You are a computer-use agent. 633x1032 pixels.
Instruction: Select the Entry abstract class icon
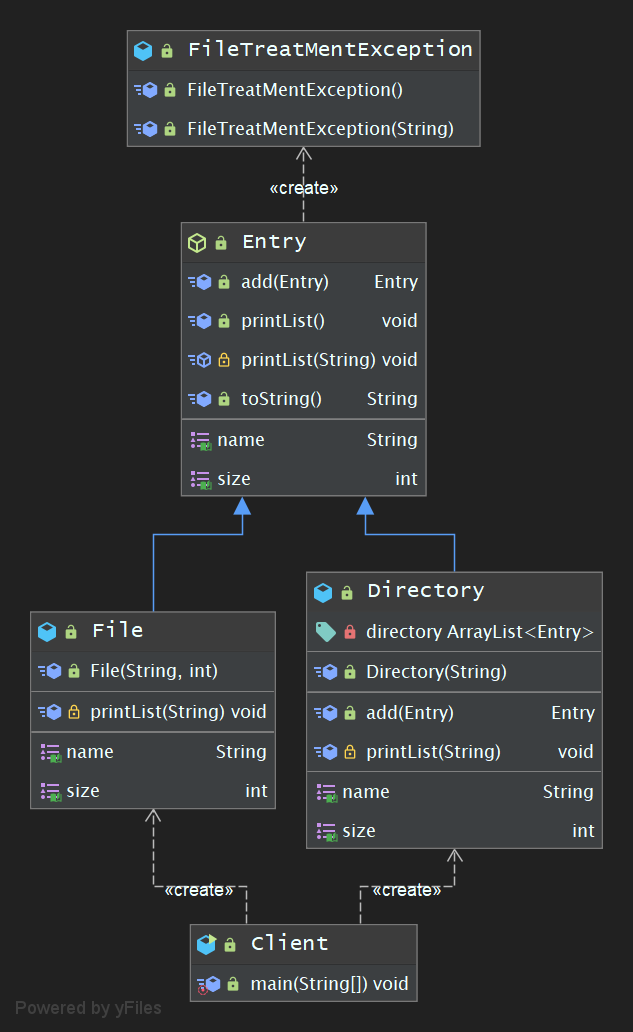click(x=197, y=242)
